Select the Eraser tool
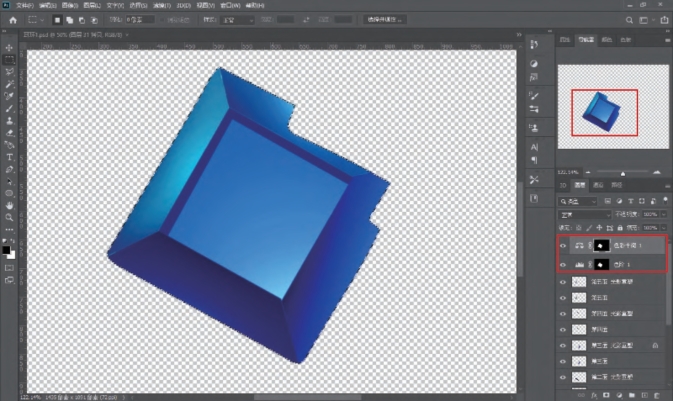673x401 pixels. [9, 133]
